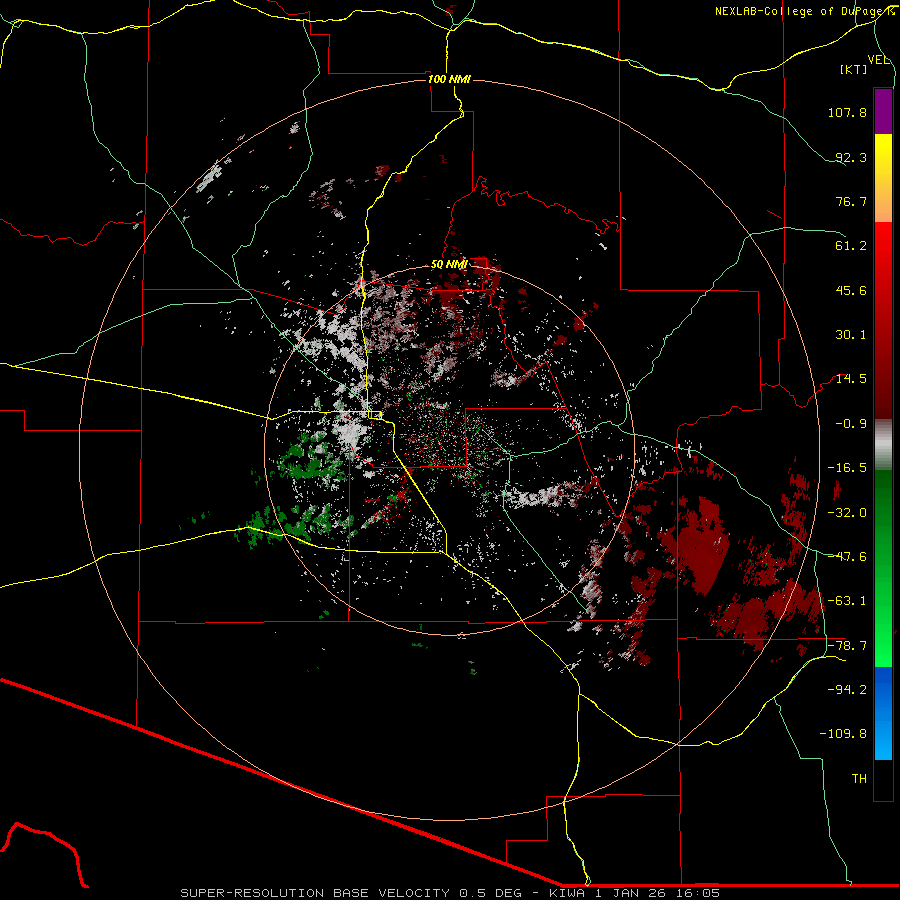Click the gray near-zero color bar segment

pos(883,445)
